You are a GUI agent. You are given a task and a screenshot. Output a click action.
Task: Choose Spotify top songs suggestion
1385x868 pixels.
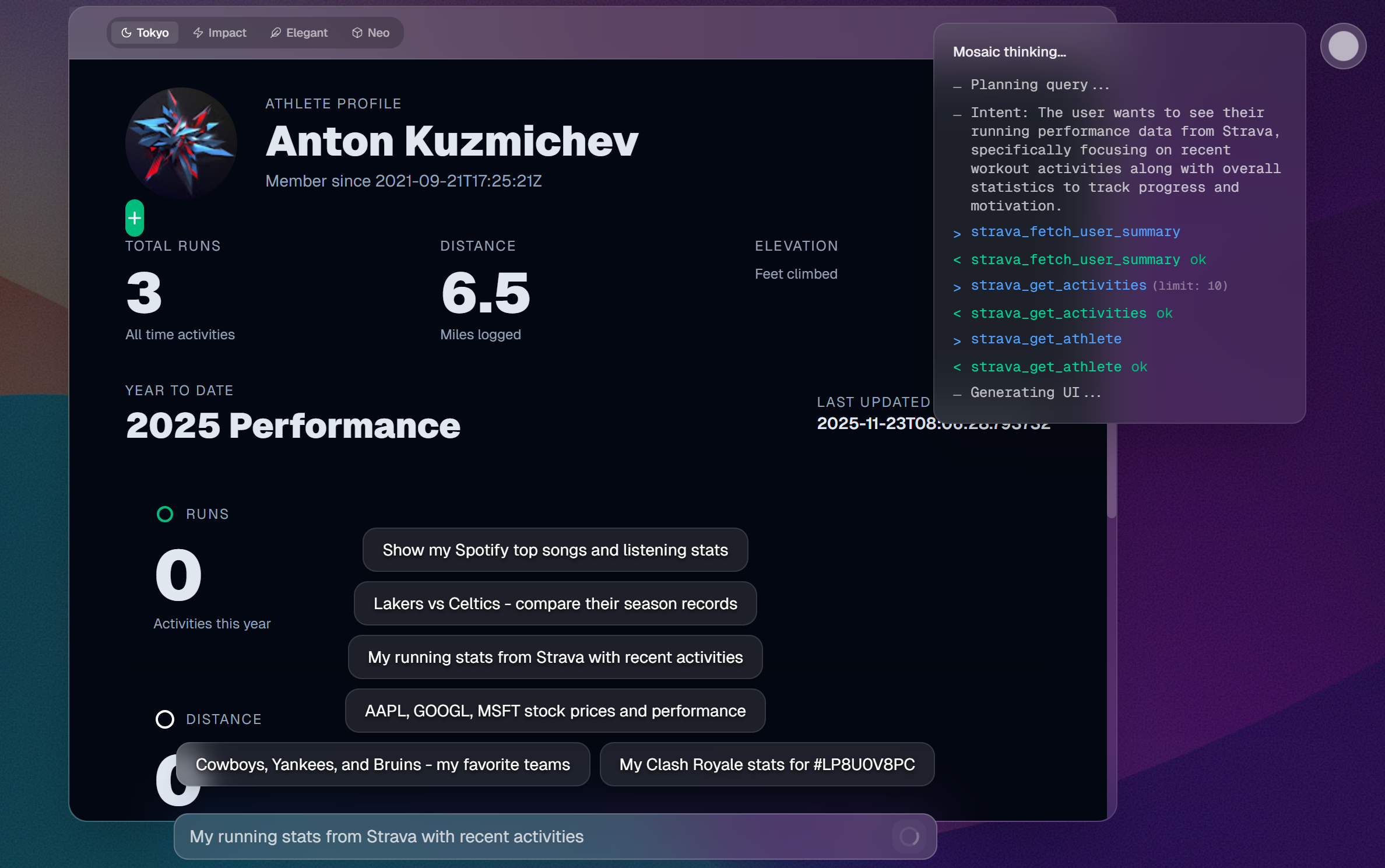(555, 550)
